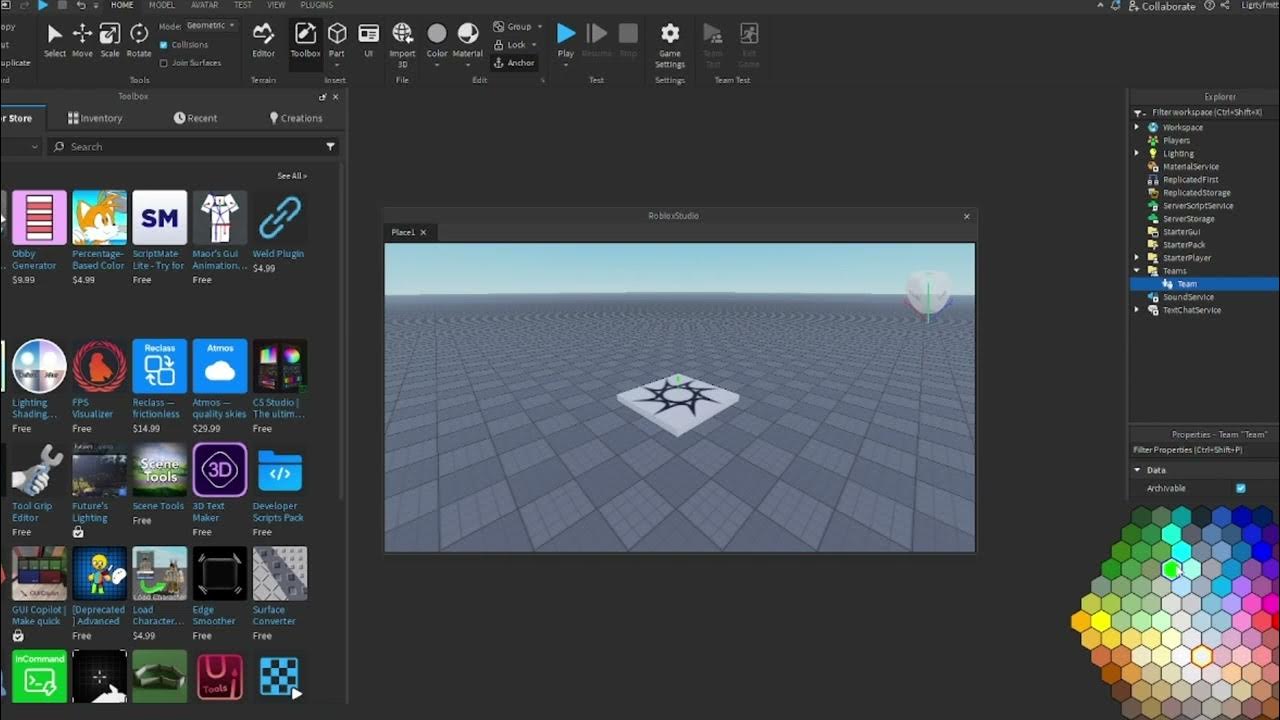Click the Anchor tool

point(514,62)
